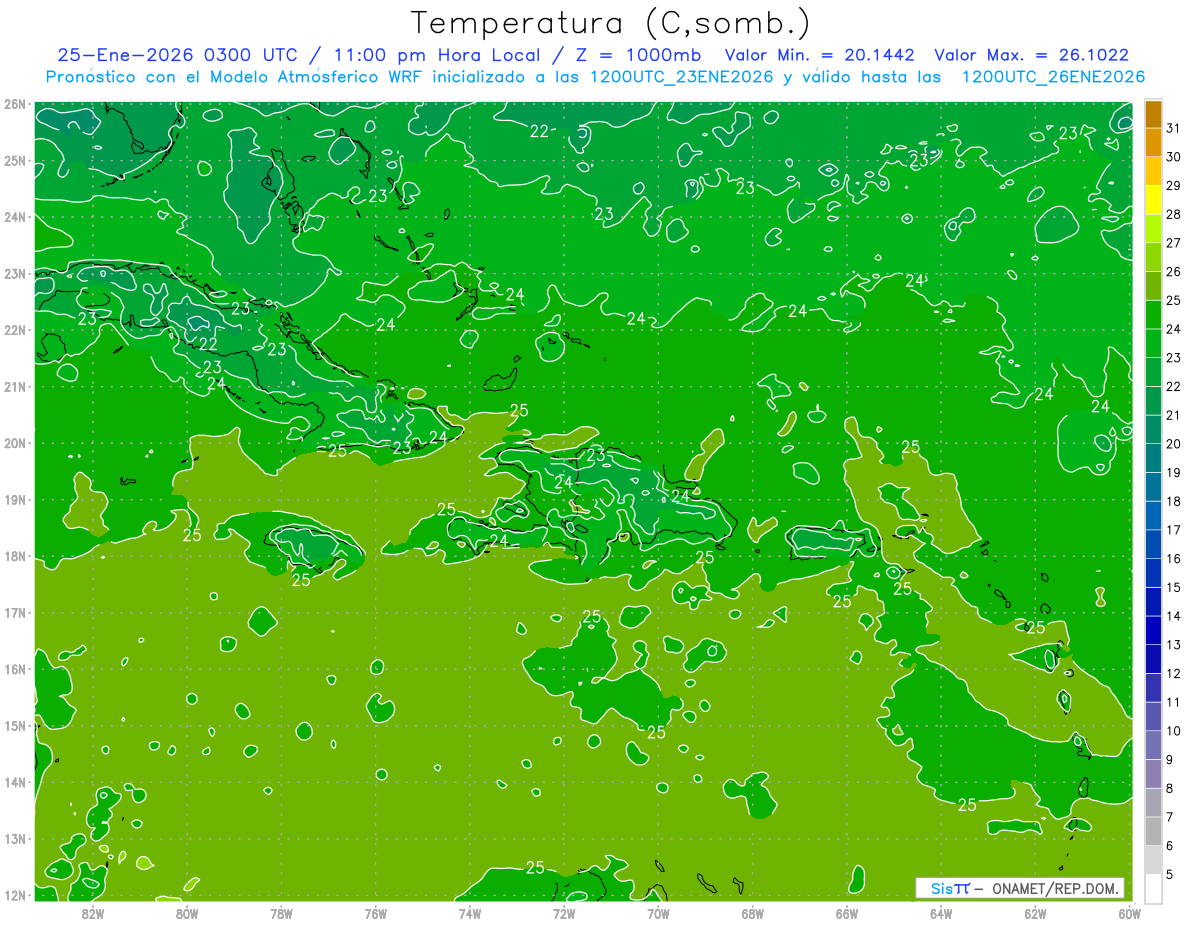
Task: Click the chart title "Temperatura (C,somb.)"
Action: [x=610, y=23]
